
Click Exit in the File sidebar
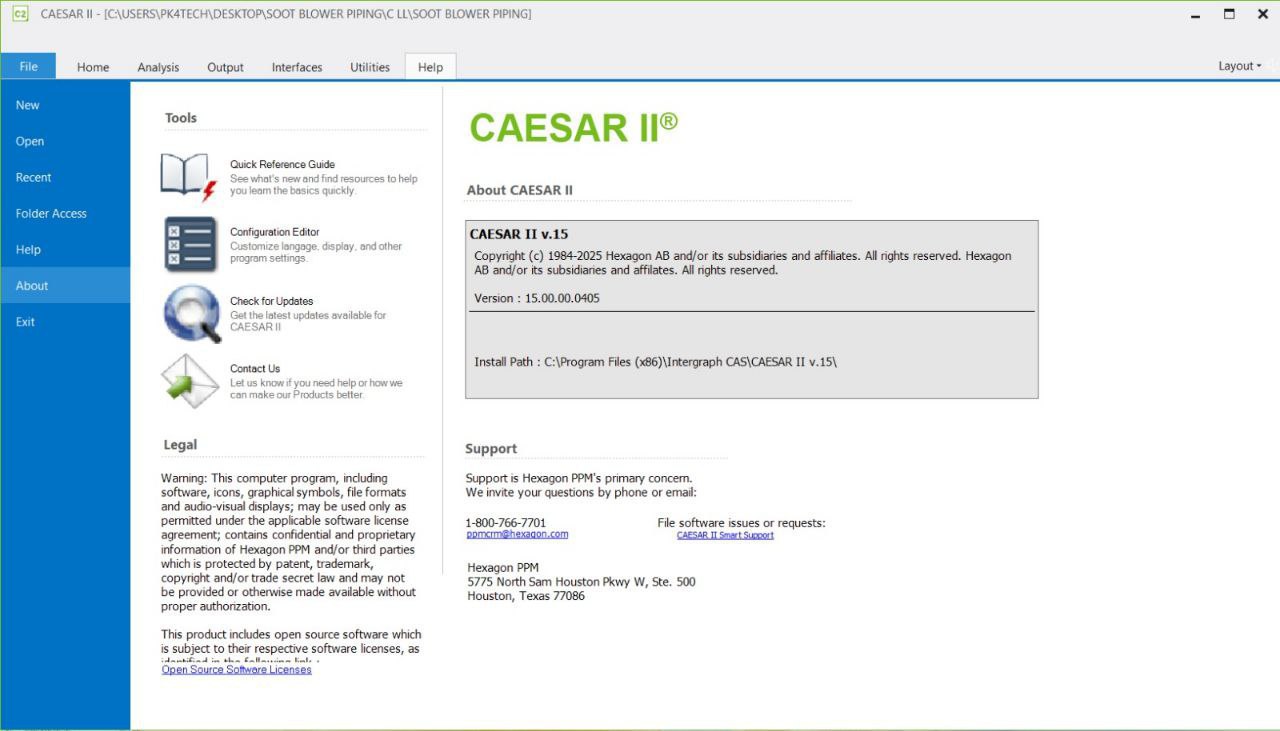point(25,321)
